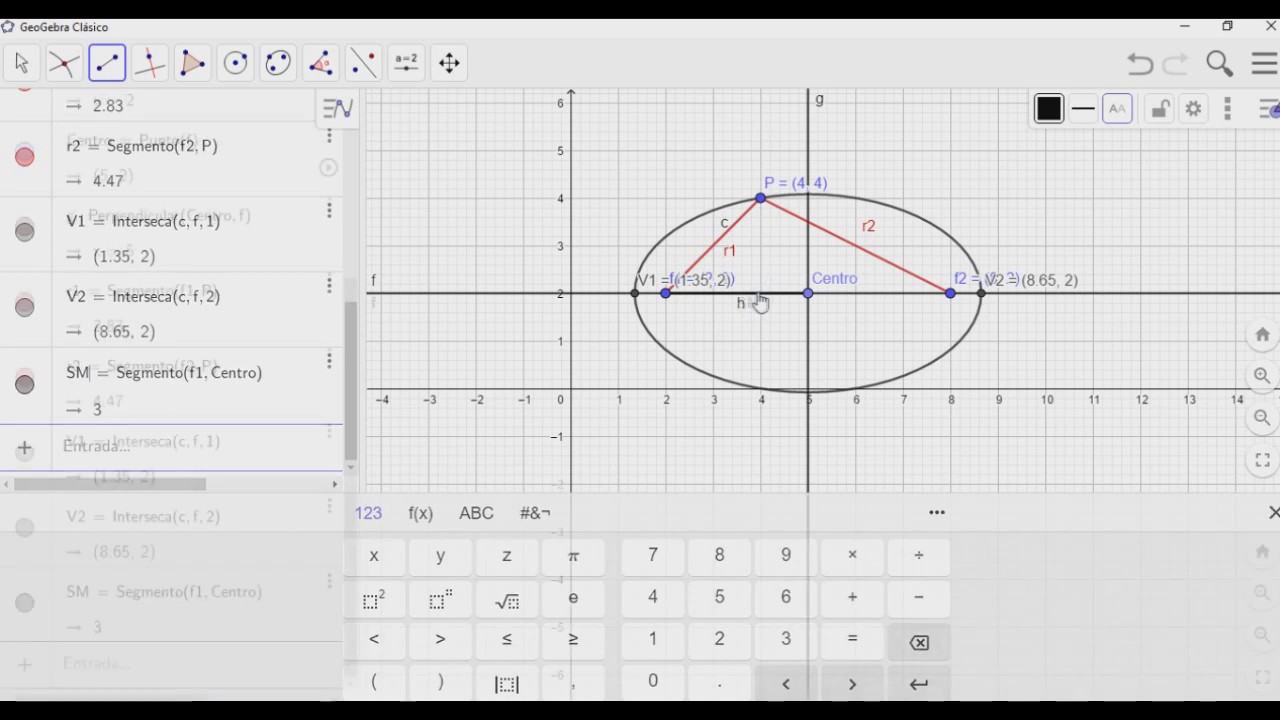Open the main hamburger menu

pyautogui.click(x=1265, y=64)
